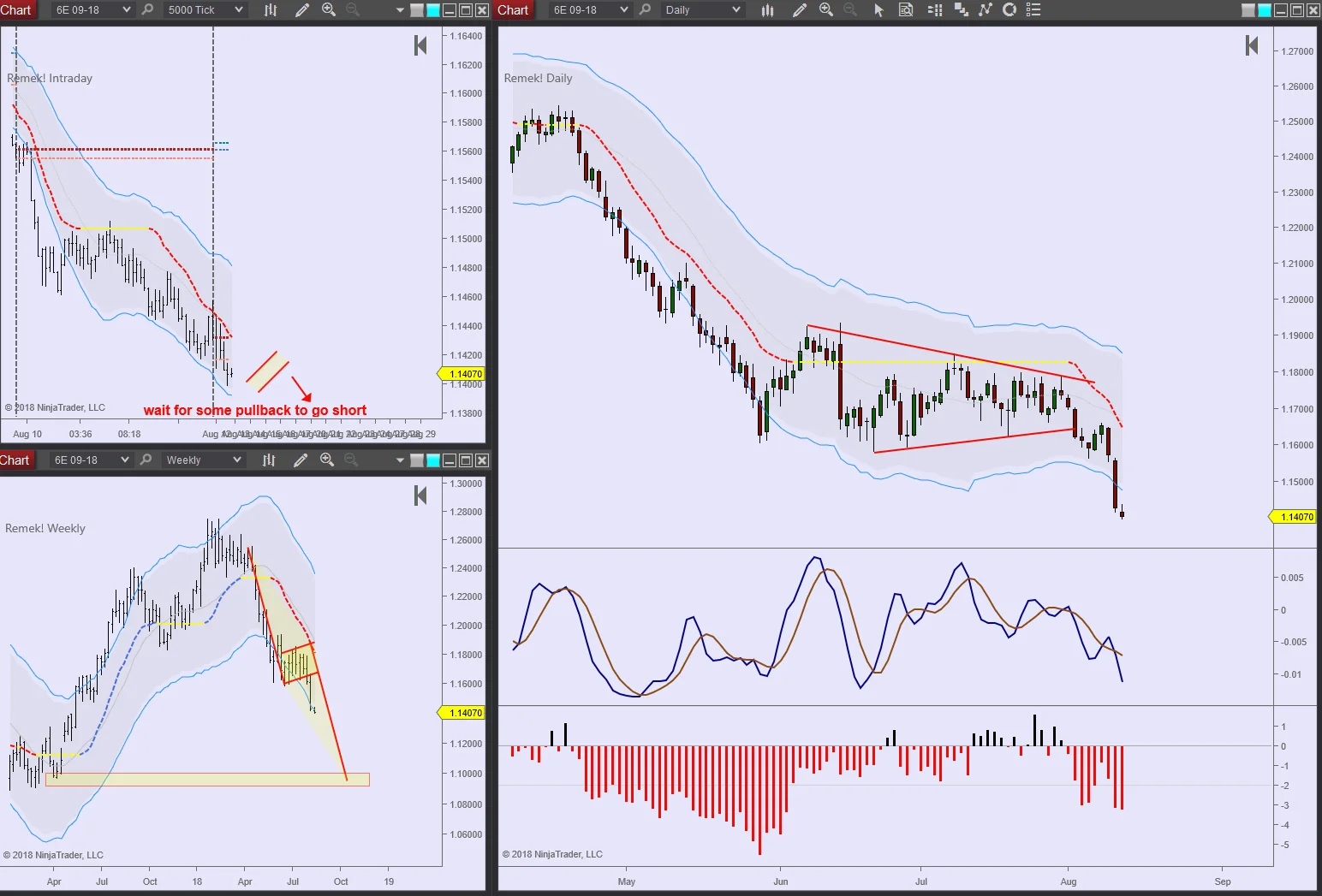Screen dimensions: 1322x896
Task: Open bar style options in Daily chart
Action: pyautogui.click(x=768, y=10)
